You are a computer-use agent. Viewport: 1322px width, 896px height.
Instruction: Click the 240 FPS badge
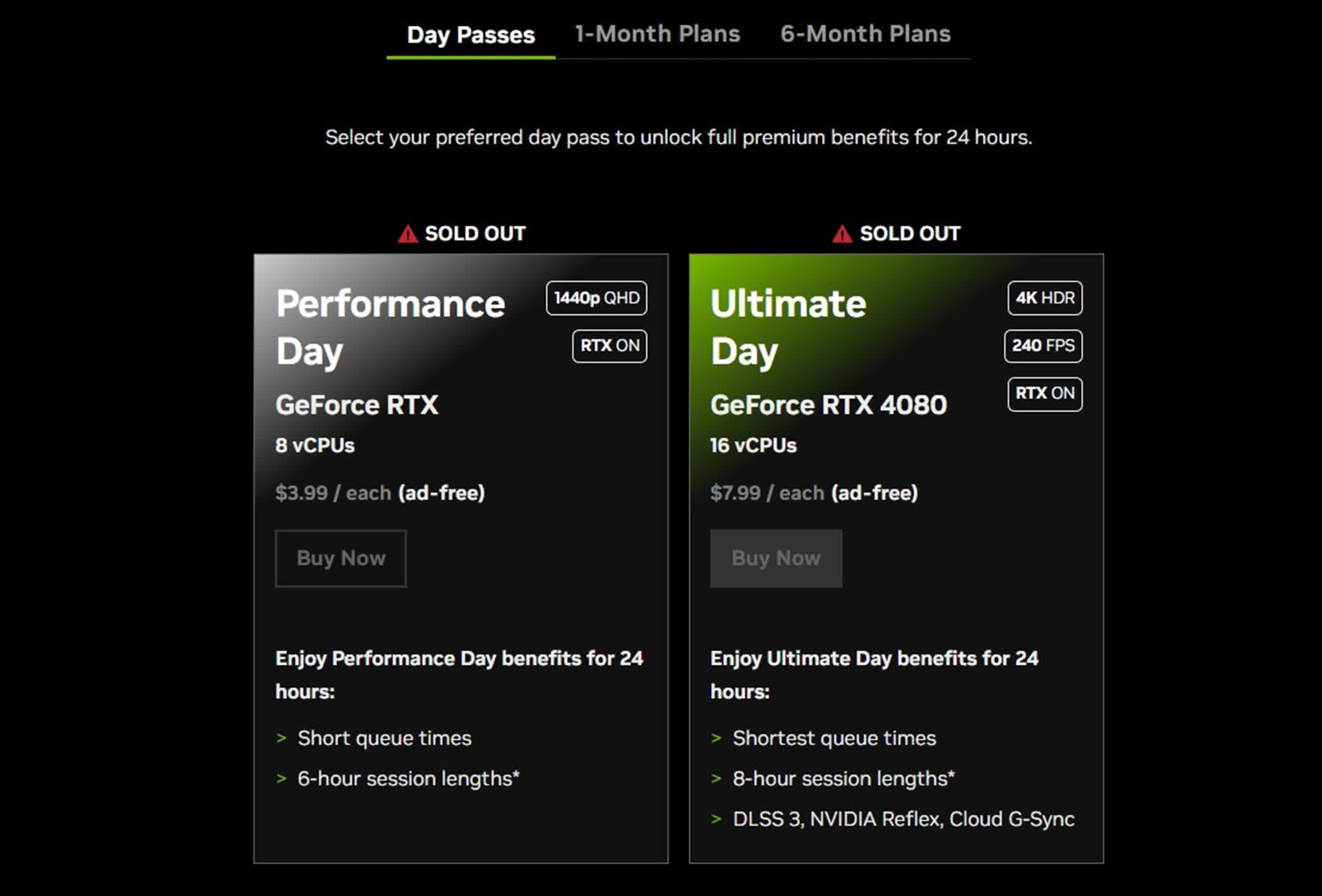pos(1042,346)
